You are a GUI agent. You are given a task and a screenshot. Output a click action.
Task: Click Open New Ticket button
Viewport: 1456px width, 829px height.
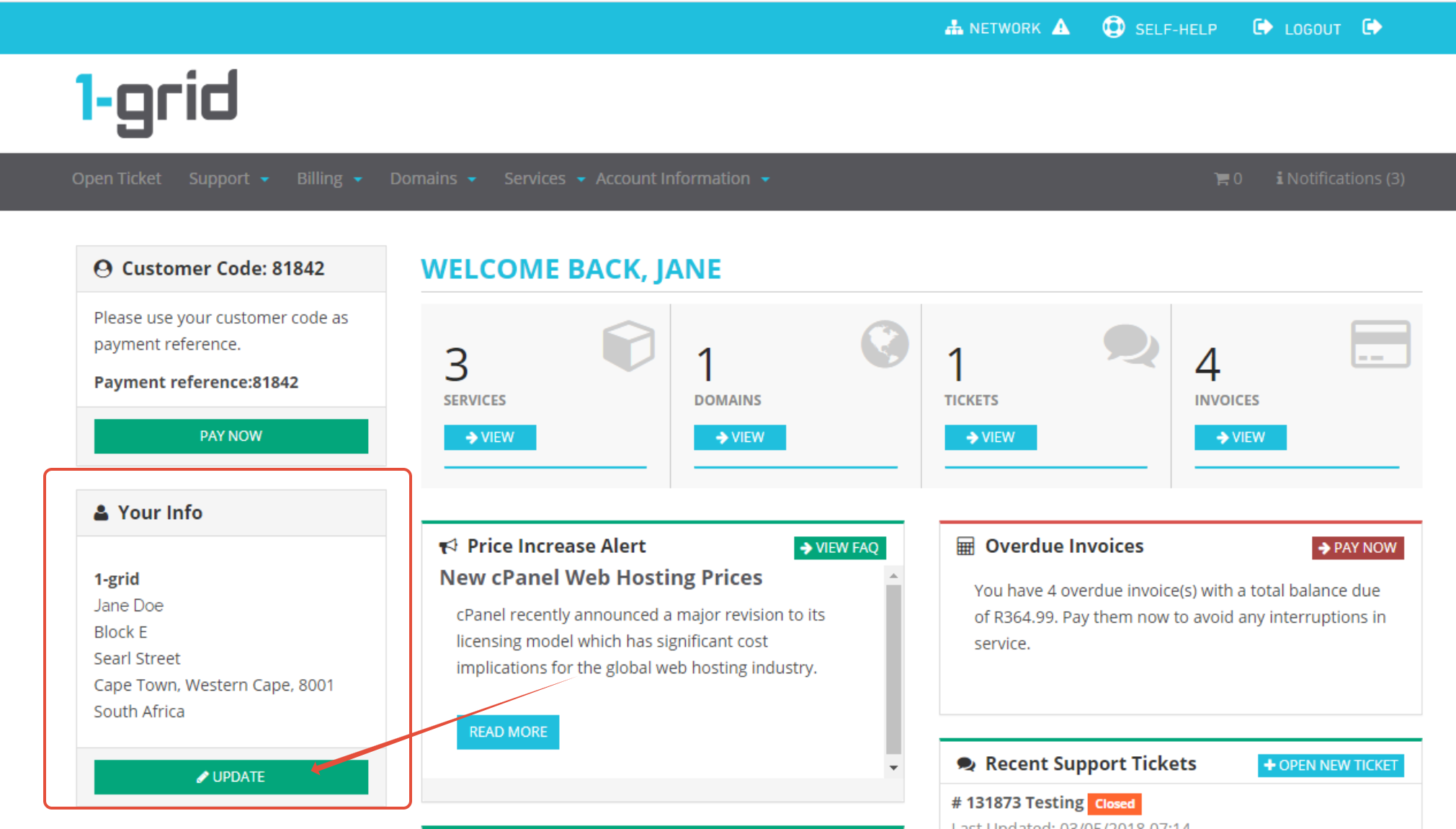tap(1330, 766)
